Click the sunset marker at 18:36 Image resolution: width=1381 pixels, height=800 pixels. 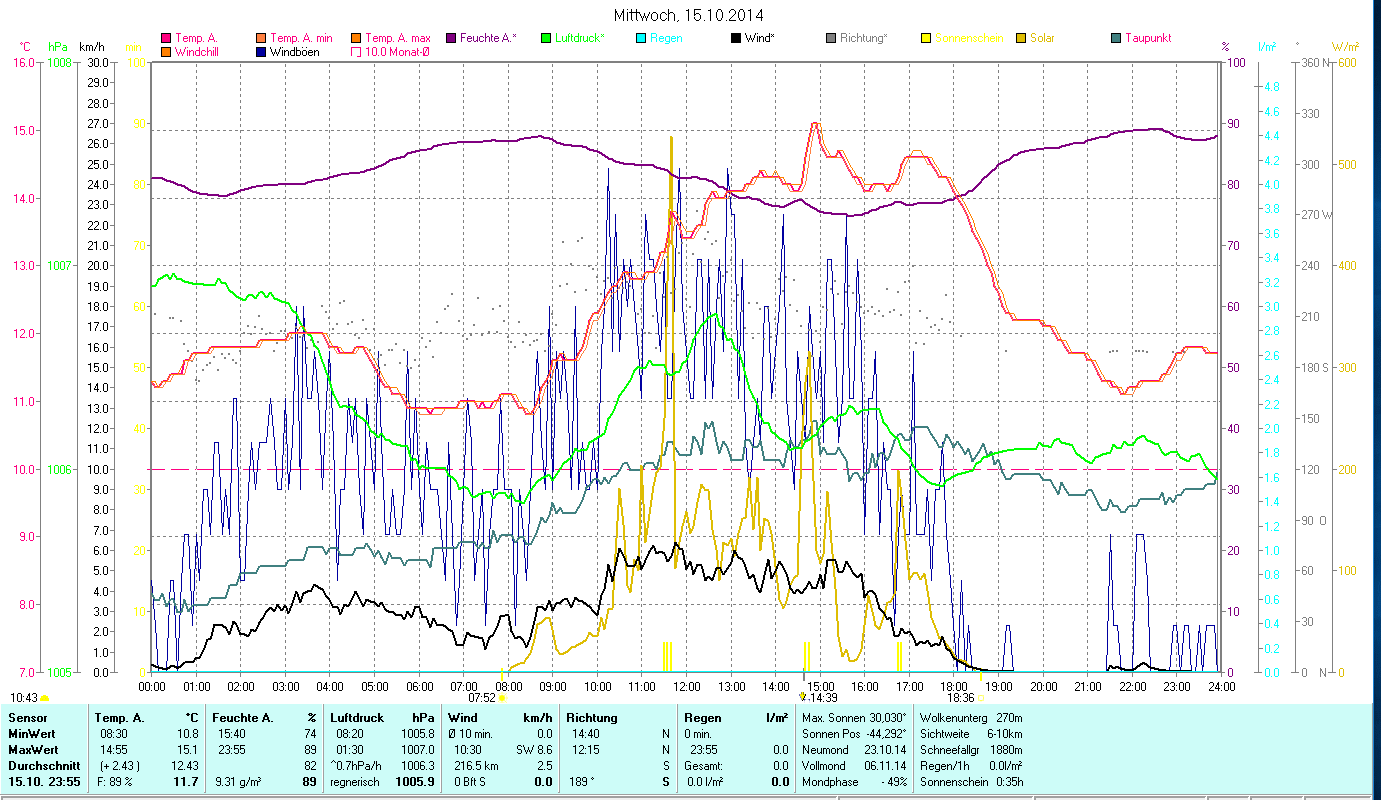point(980,697)
